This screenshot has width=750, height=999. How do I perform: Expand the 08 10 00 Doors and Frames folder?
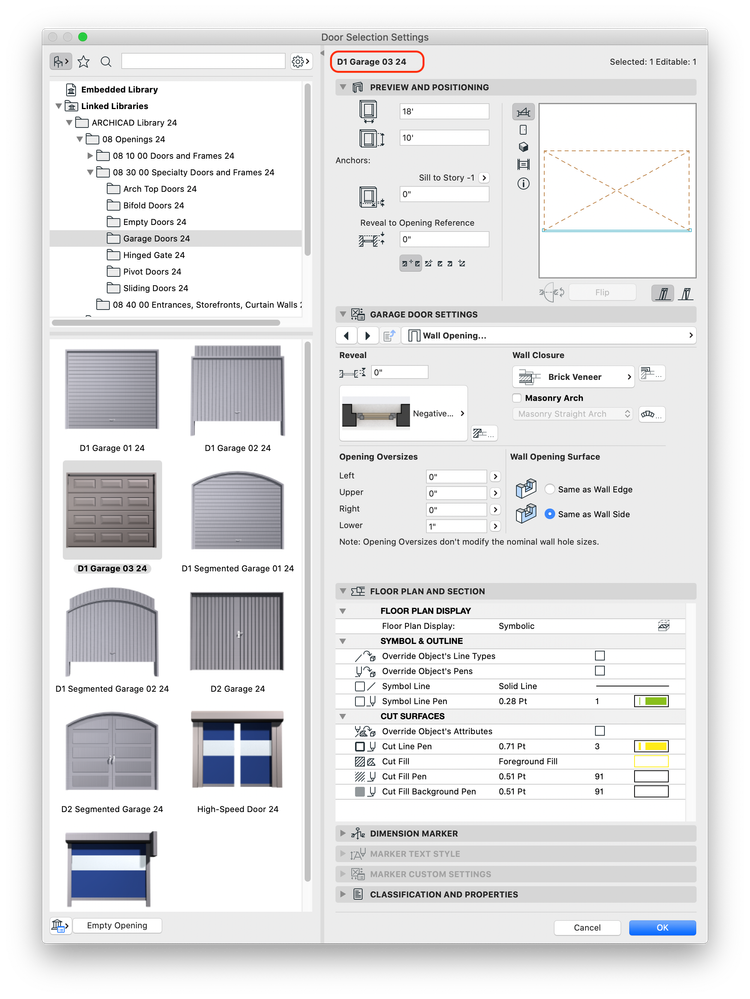click(x=90, y=155)
